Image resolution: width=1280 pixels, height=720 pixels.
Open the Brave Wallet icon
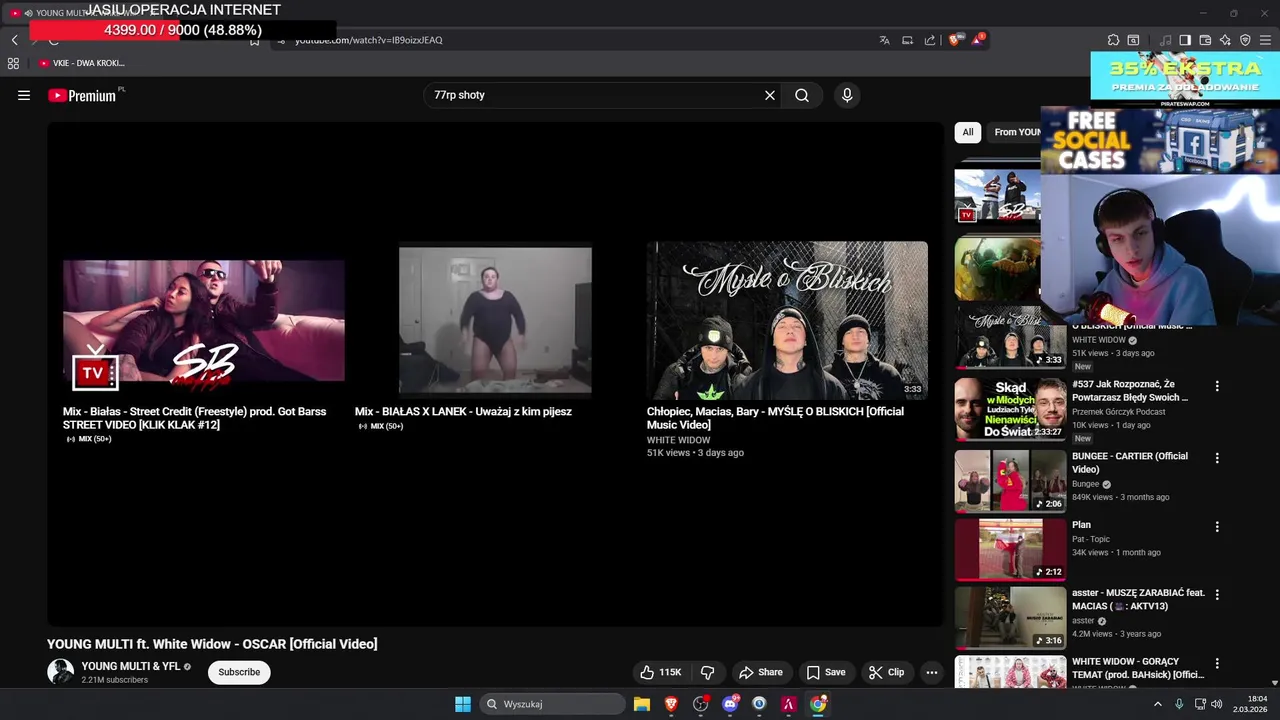coord(1205,40)
